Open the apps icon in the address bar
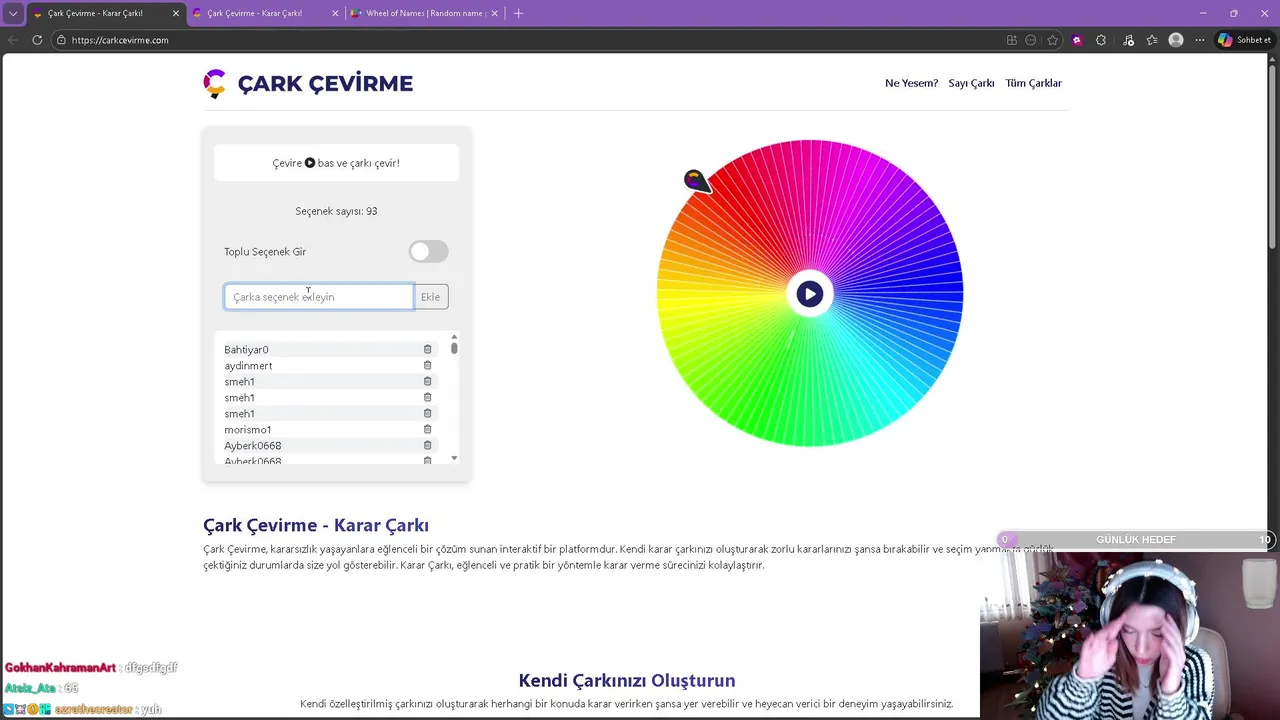Viewport: 1280px width, 720px height. 1012,40
